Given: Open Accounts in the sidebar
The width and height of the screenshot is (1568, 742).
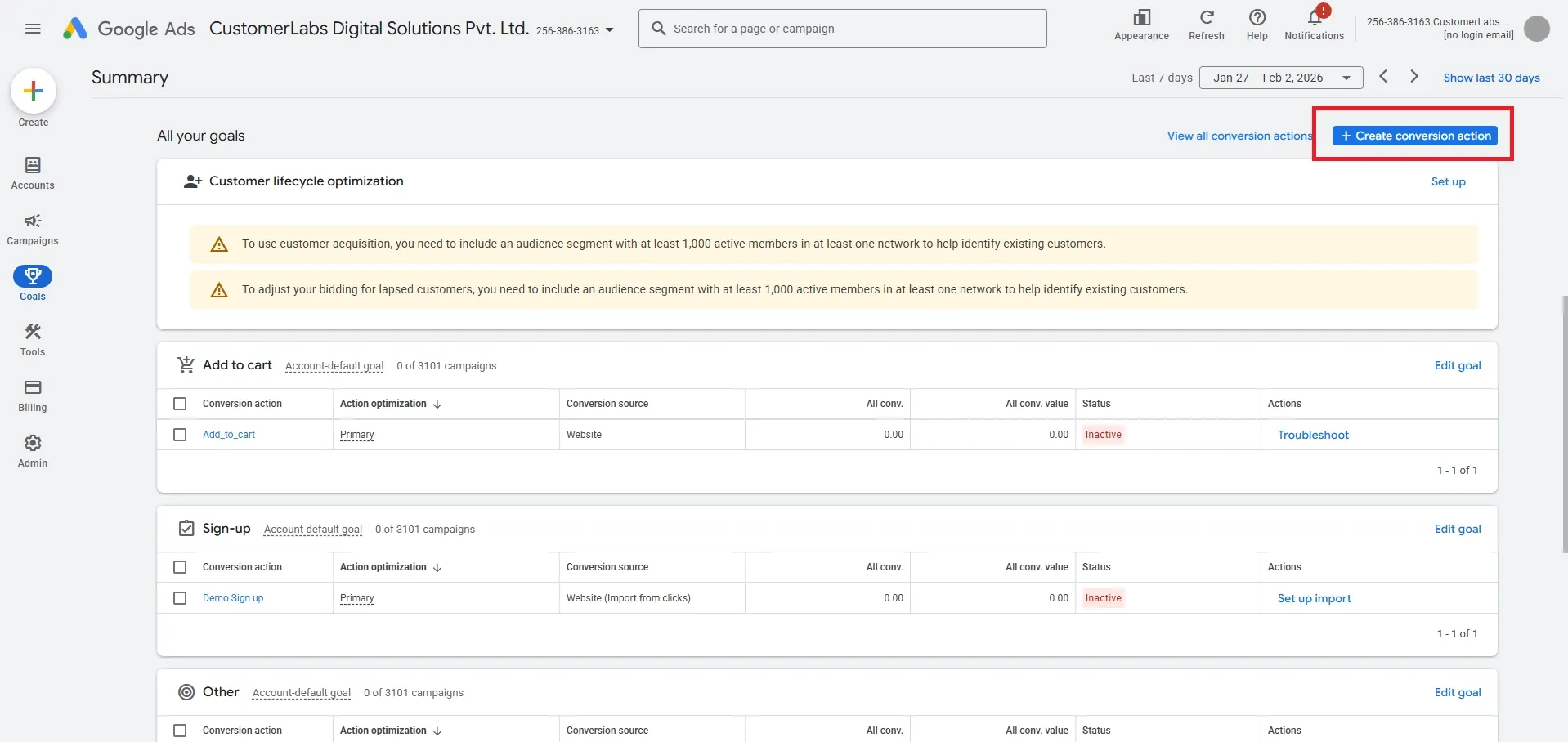Looking at the screenshot, I should pos(33,173).
